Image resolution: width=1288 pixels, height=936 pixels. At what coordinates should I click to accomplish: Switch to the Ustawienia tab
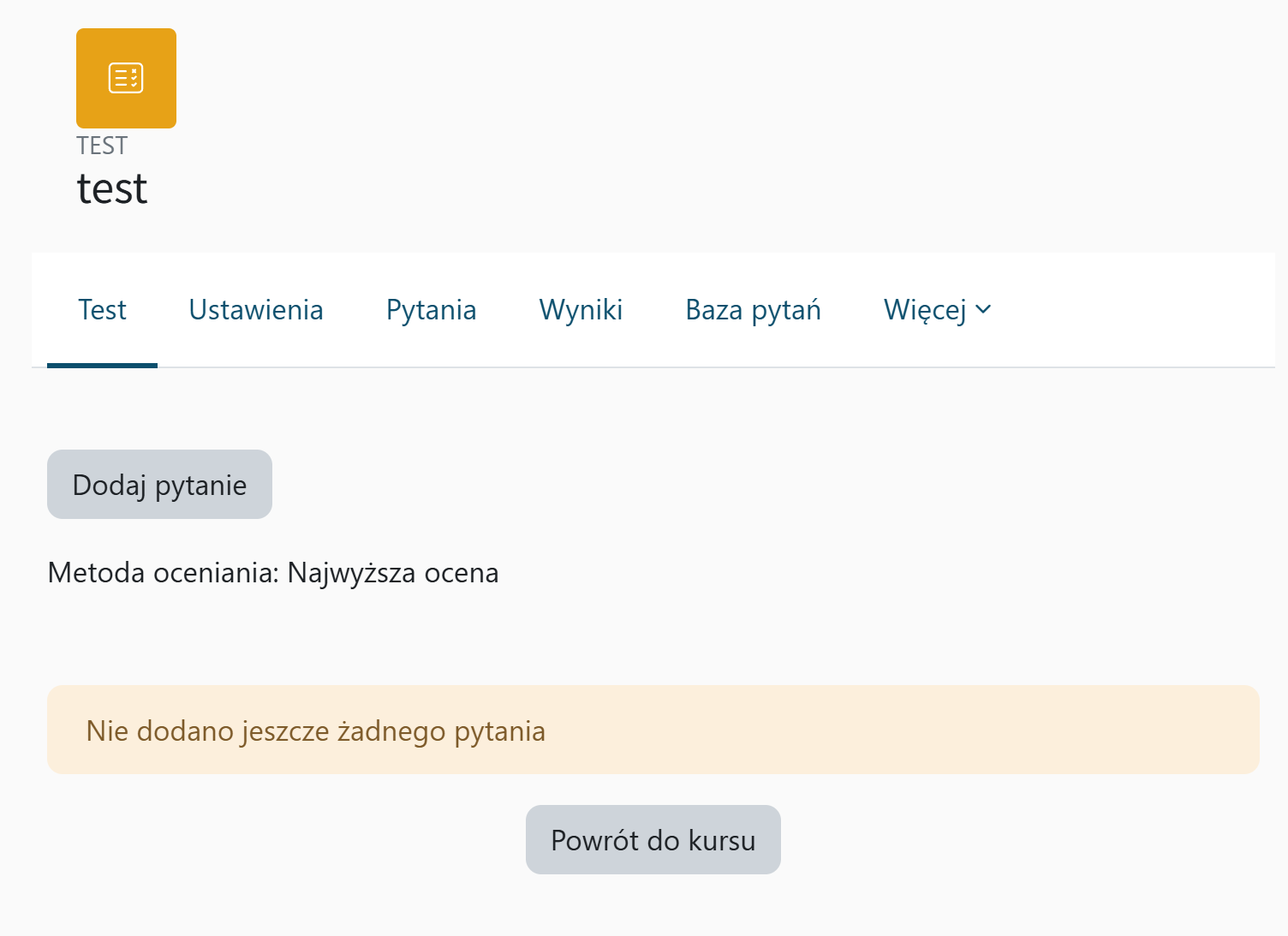pos(255,310)
